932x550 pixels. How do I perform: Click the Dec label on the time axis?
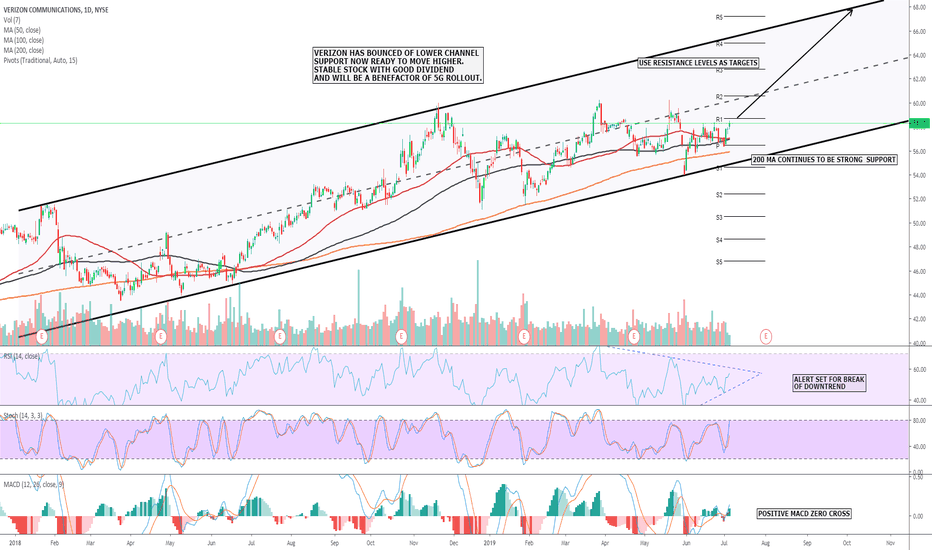click(x=454, y=543)
